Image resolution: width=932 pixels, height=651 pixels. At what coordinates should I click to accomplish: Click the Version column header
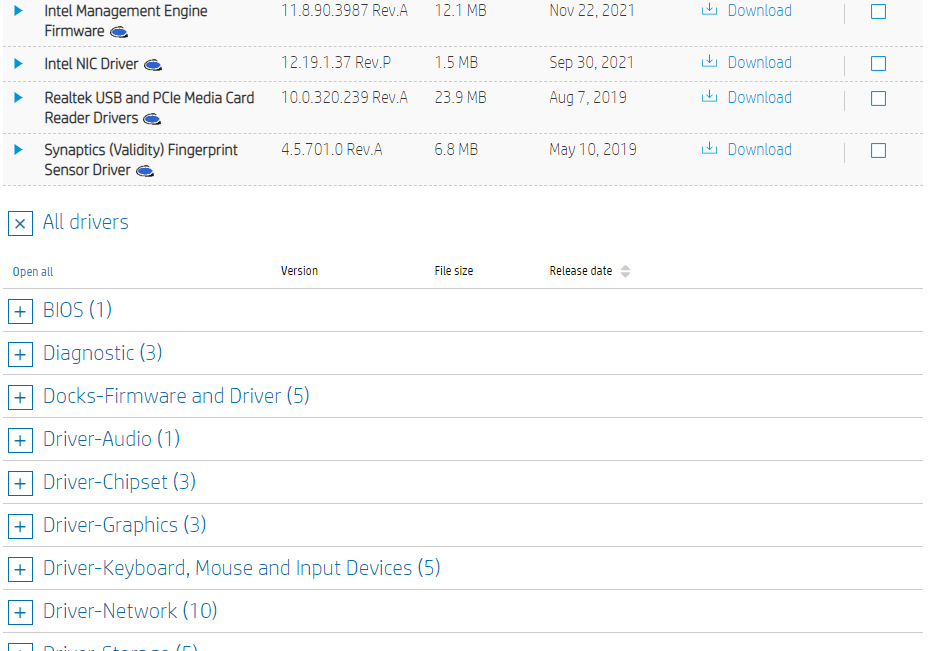tap(299, 271)
